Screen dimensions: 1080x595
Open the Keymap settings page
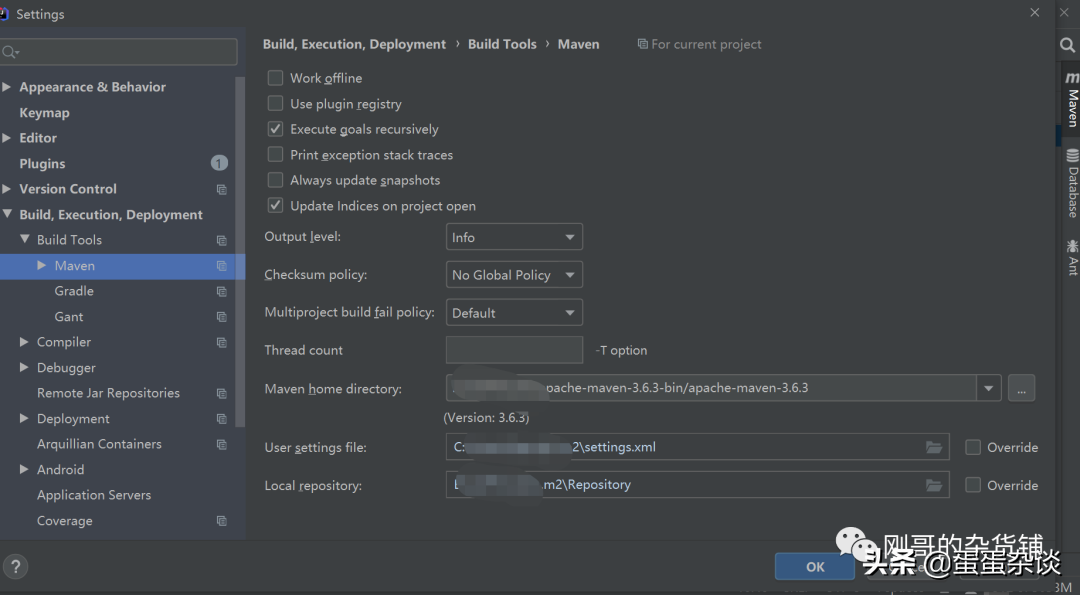[44, 112]
